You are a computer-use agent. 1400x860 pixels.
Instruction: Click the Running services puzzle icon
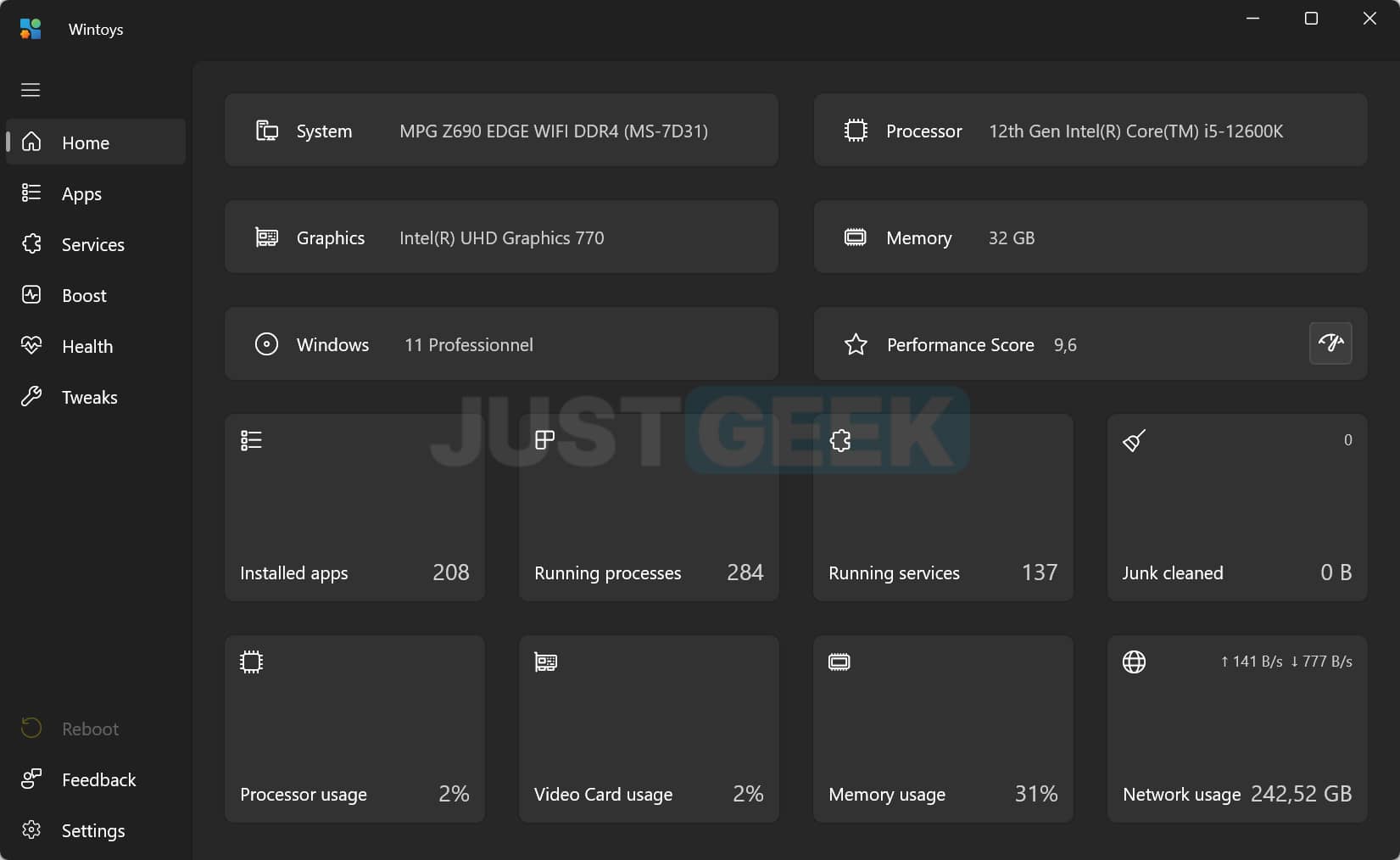coord(839,440)
